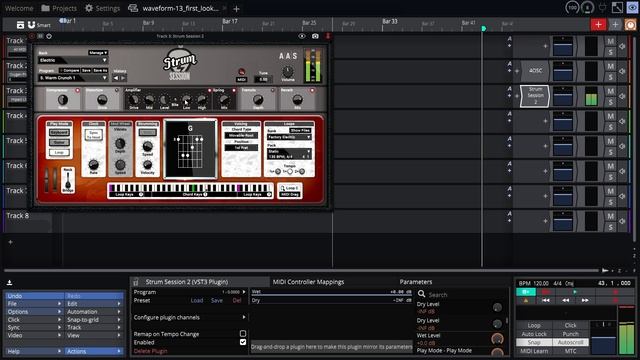Solo Track 8 using the S button
640x360 pixels.
[x=610, y=227]
